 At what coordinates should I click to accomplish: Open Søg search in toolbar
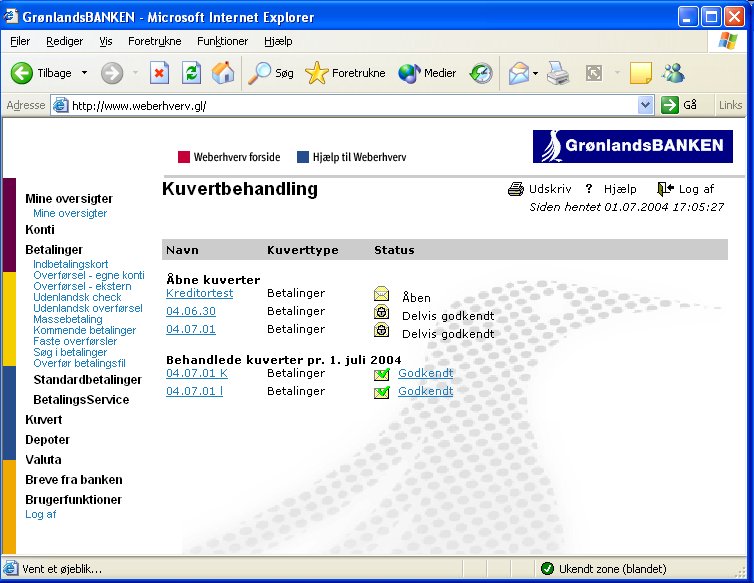click(x=271, y=73)
